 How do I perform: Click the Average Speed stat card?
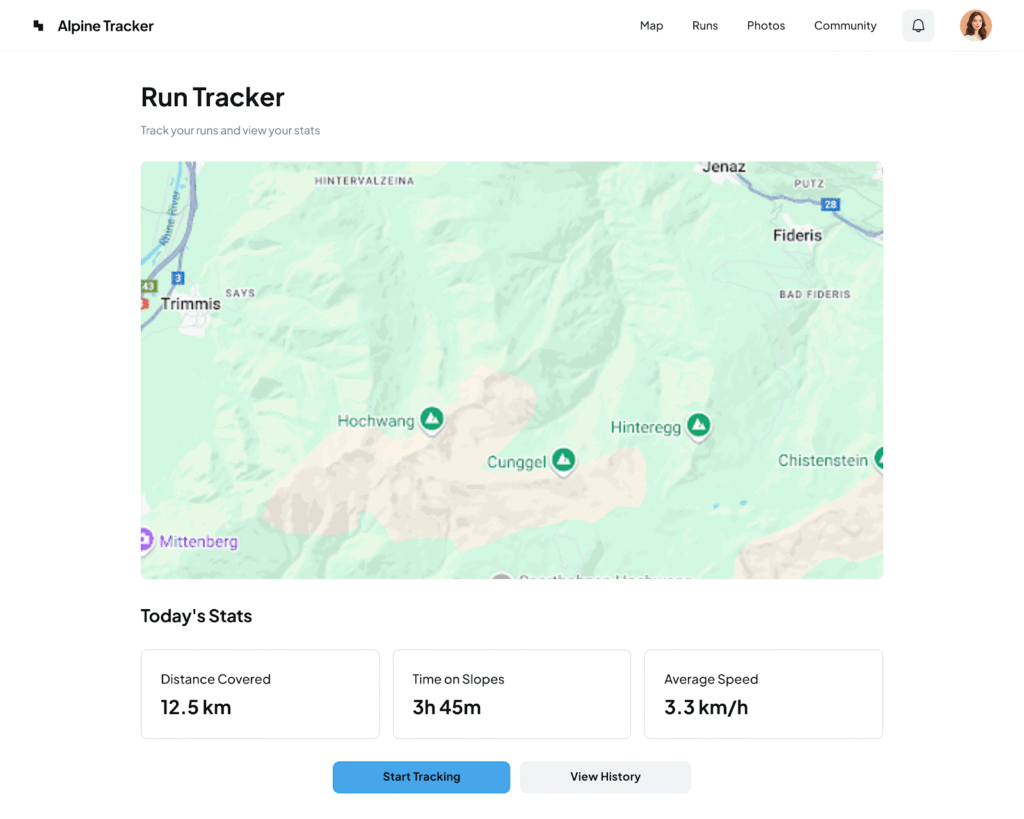tap(763, 694)
